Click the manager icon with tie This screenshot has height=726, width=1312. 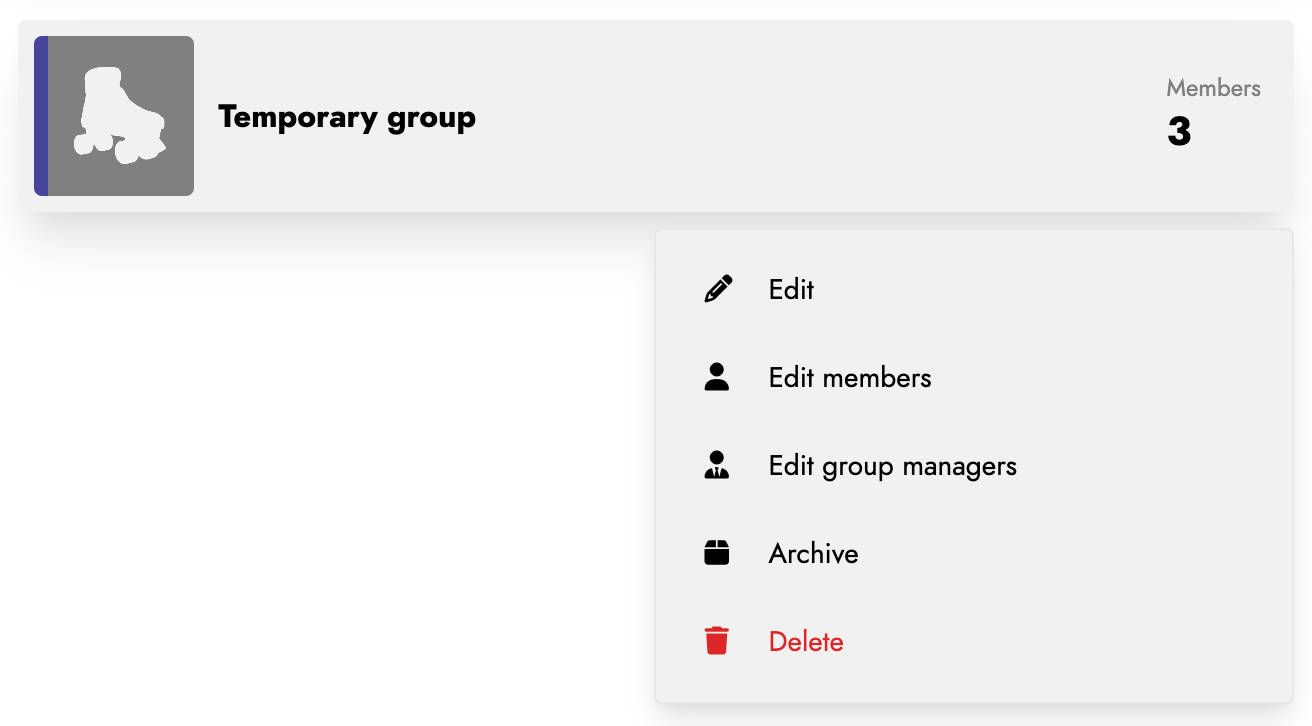[717, 465]
